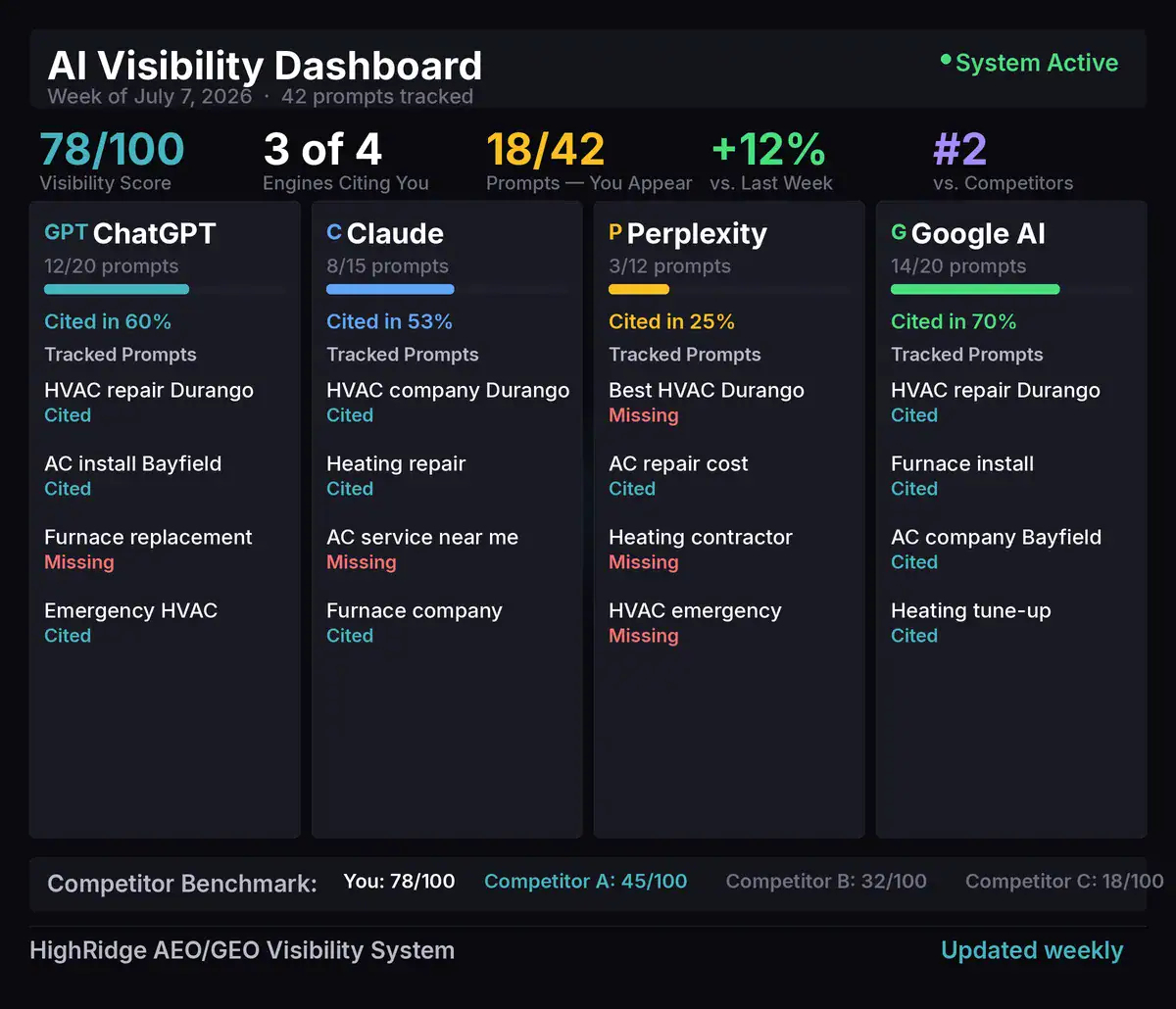1176x1009 pixels.
Task: Open the Heating tune-up prompt
Action: point(971,610)
